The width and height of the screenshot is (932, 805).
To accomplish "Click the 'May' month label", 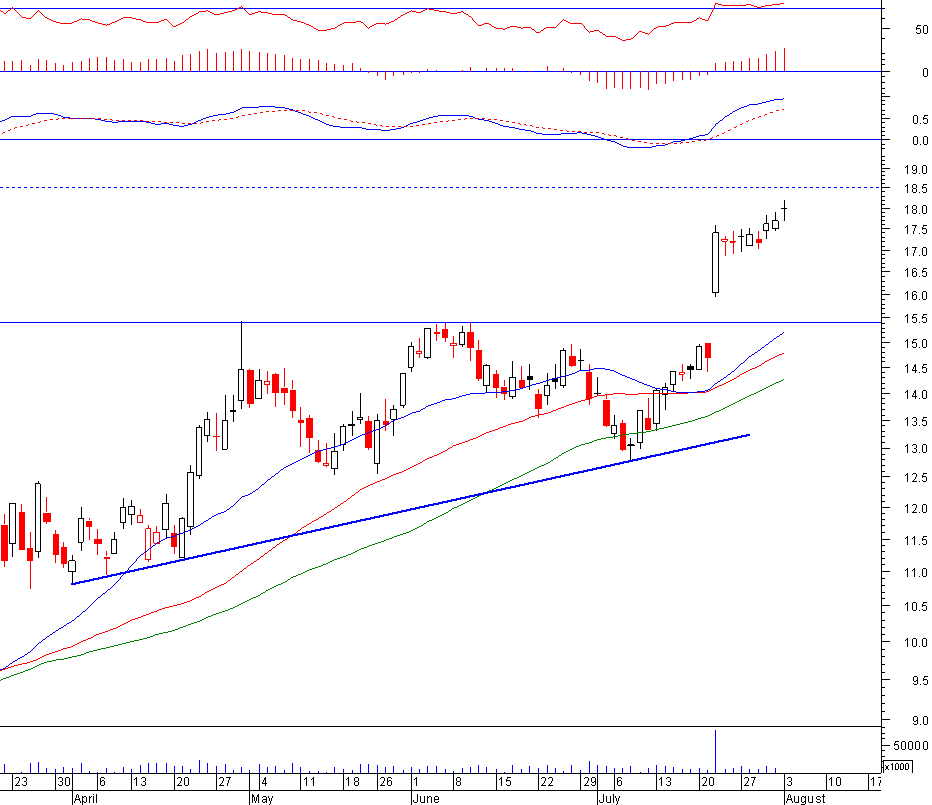I will [x=262, y=798].
